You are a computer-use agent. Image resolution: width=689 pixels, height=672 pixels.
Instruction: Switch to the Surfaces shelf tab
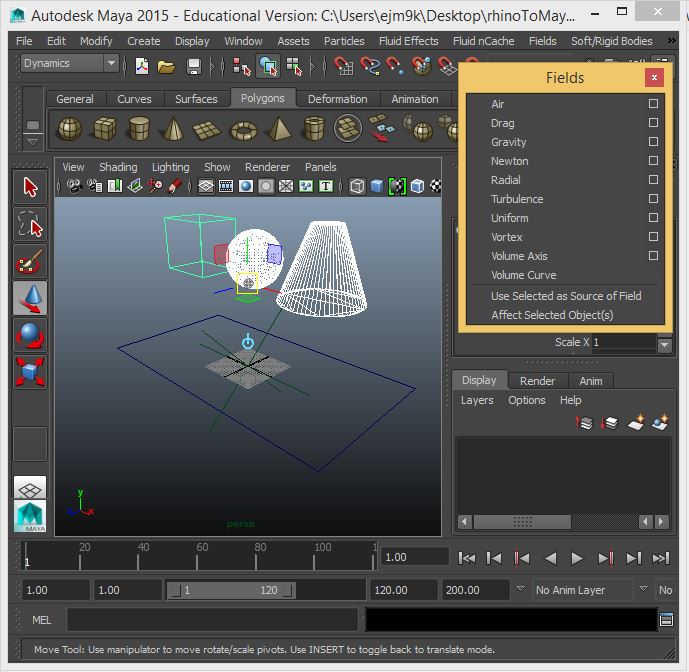click(x=196, y=99)
